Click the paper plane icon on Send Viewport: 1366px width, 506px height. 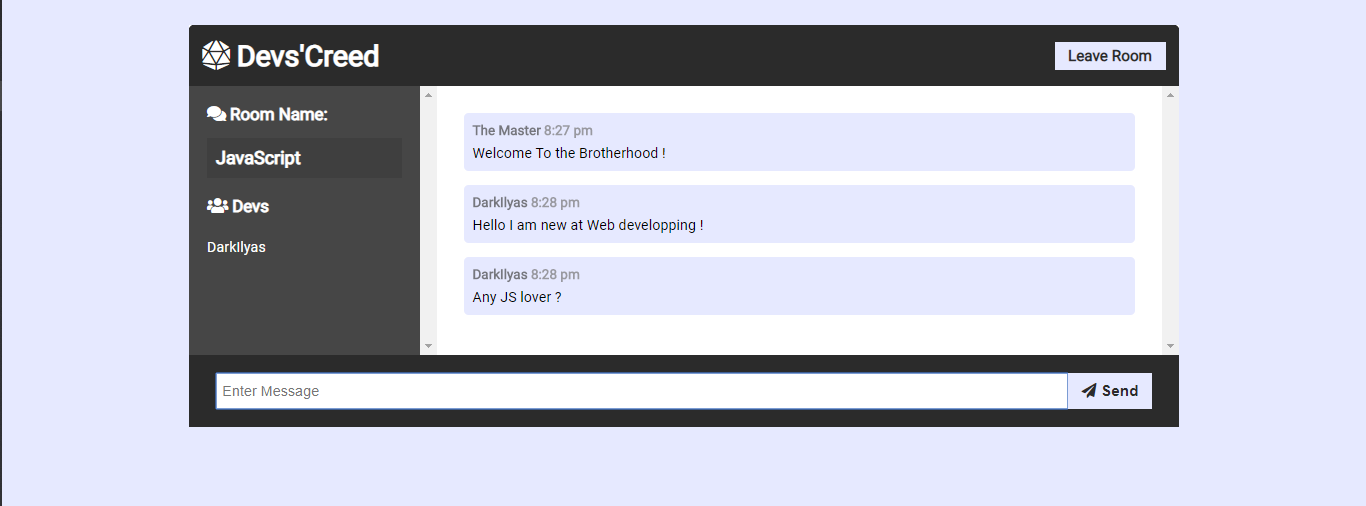point(1089,391)
